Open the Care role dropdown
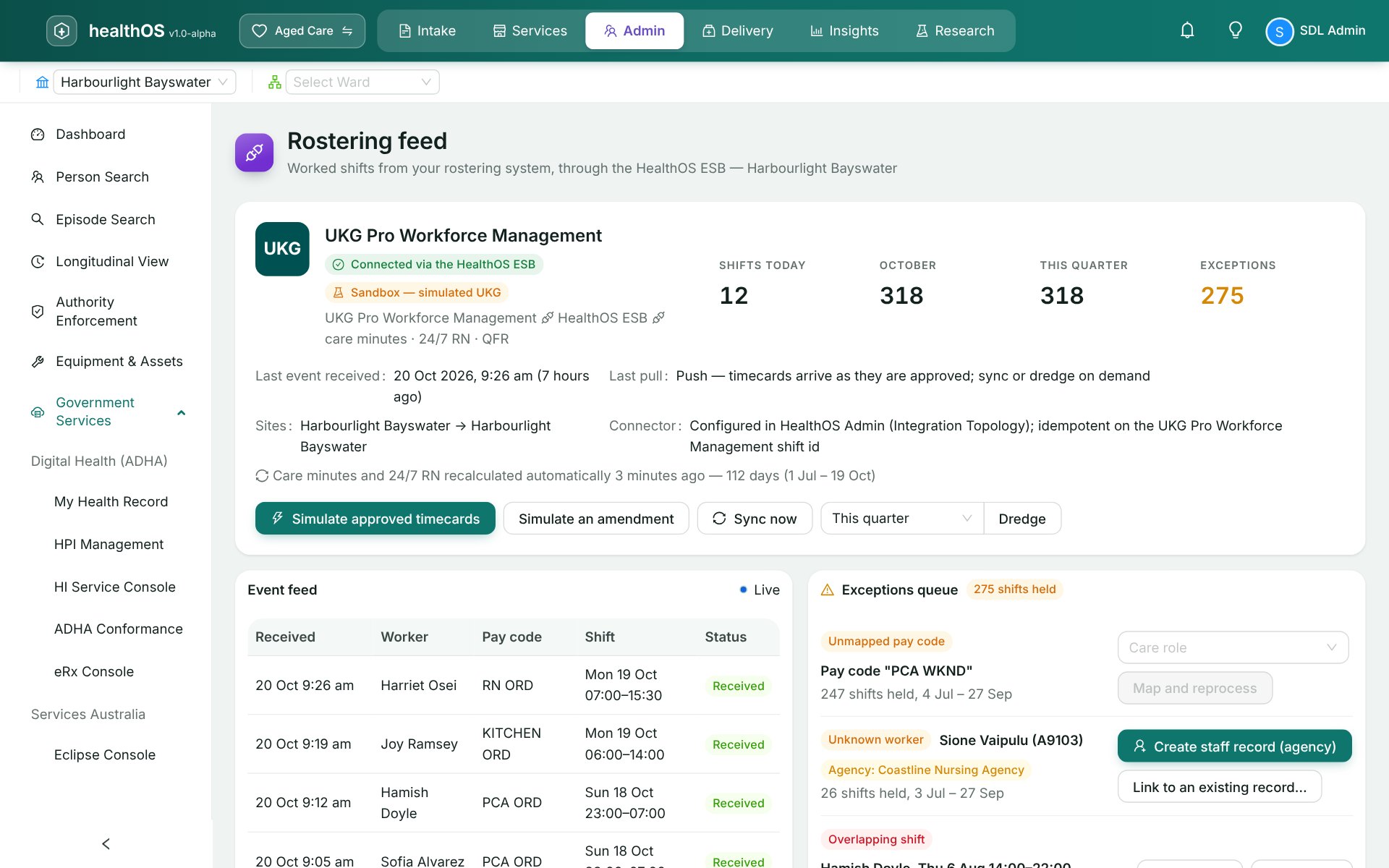This screenshot has height=868, width=1389. [x=1233, y=647]
